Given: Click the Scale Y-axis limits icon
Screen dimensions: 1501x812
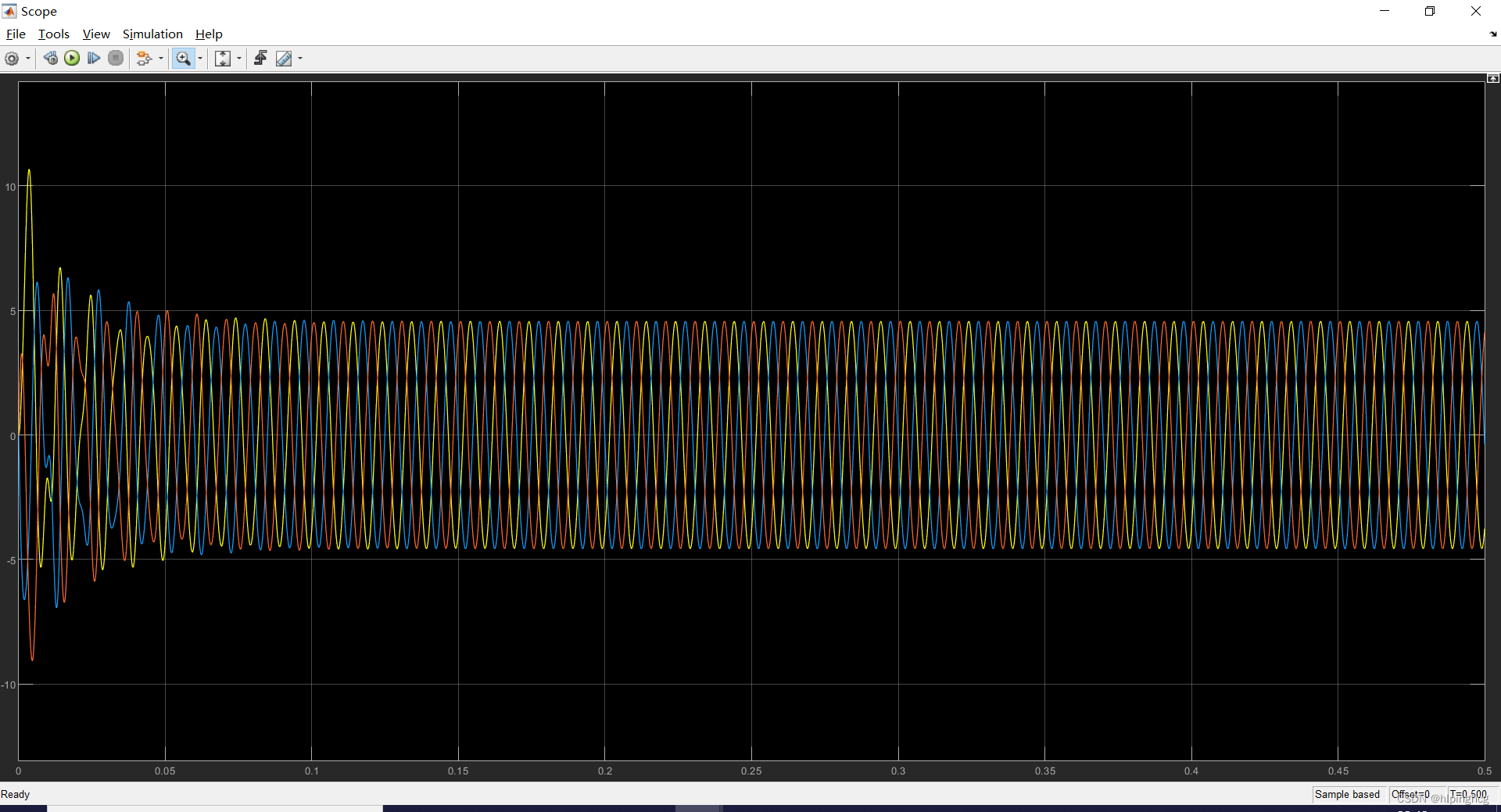Looking at the screenshot, I should (x=223, y=59).
